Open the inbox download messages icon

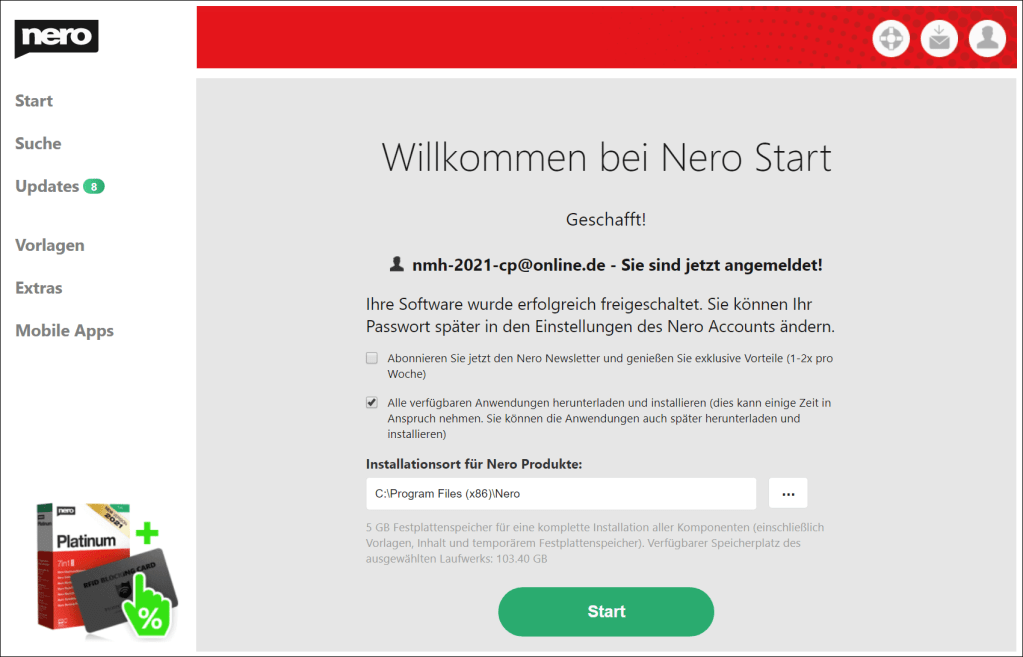(939, 38)
